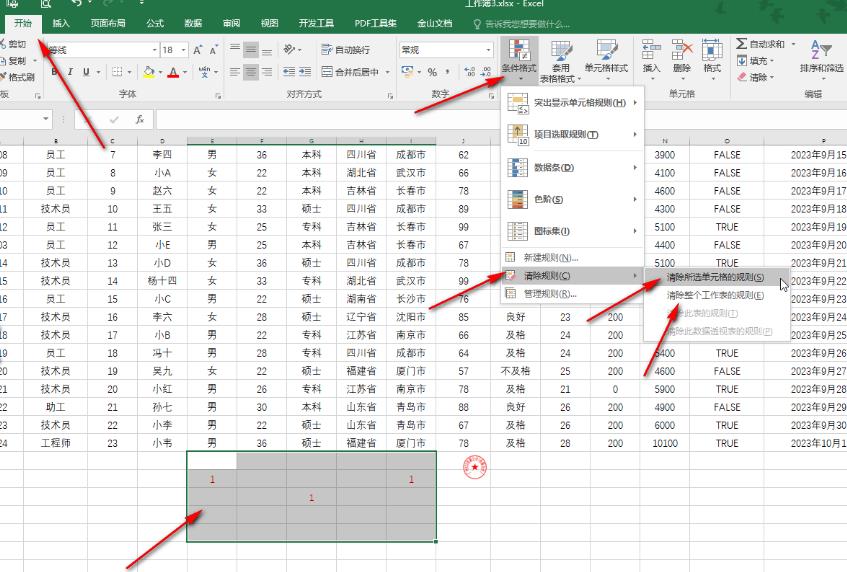Switch to Formulas (公式) tab
The height and width of the screenshot is (572, 847).
(154, 23)
